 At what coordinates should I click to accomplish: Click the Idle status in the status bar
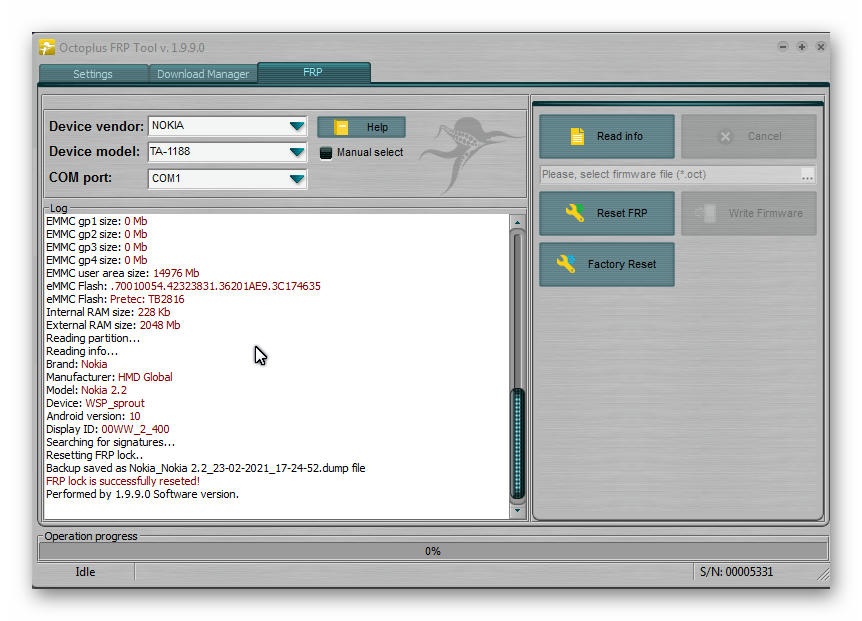tap(85, 572)
